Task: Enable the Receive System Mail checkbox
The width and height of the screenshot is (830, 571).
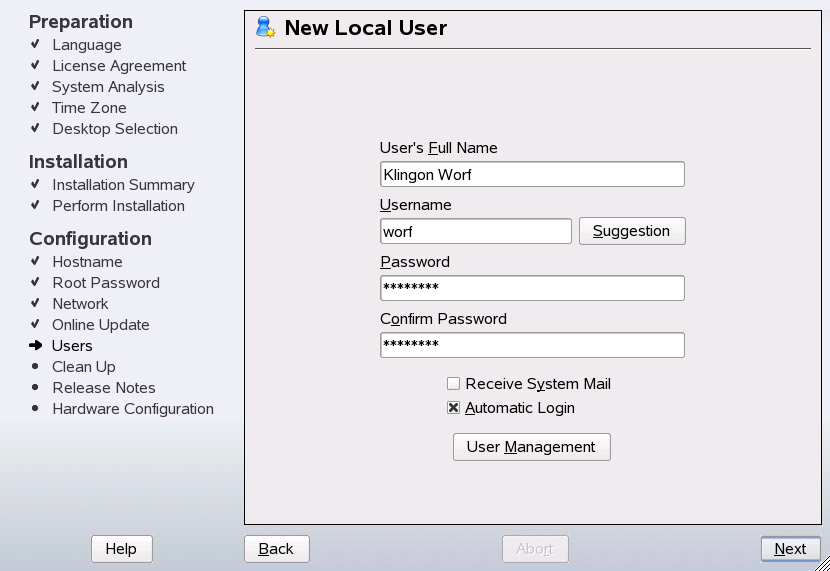Action: tap(454, 384)
